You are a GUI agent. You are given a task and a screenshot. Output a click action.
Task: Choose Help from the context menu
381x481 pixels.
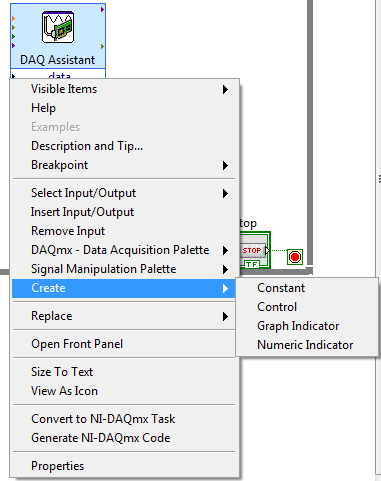124,108
